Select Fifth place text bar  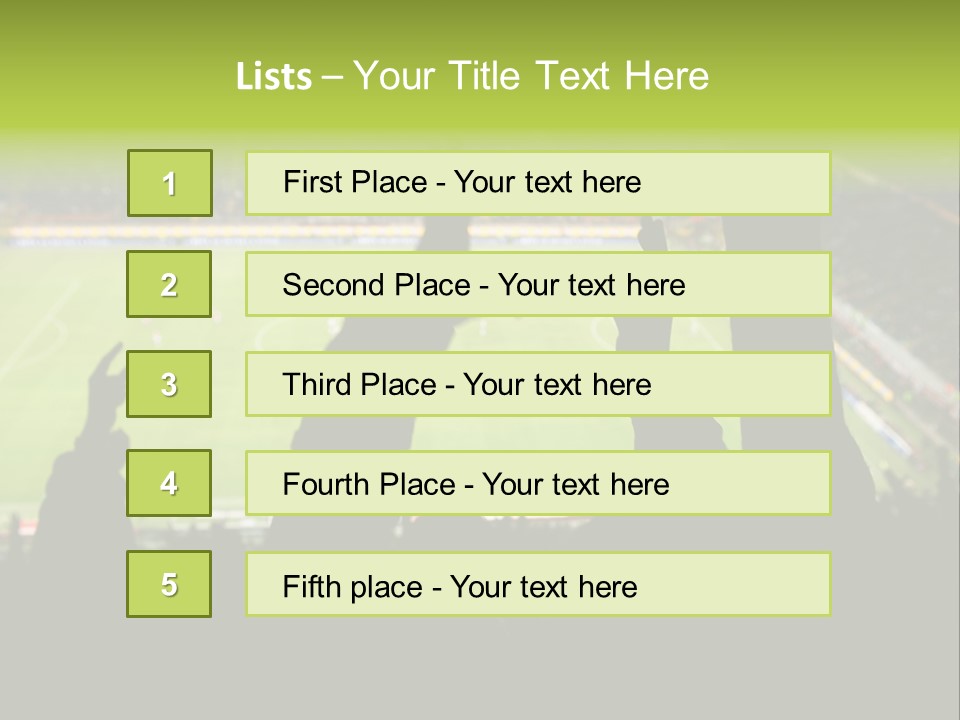click(x=538, y=584)
